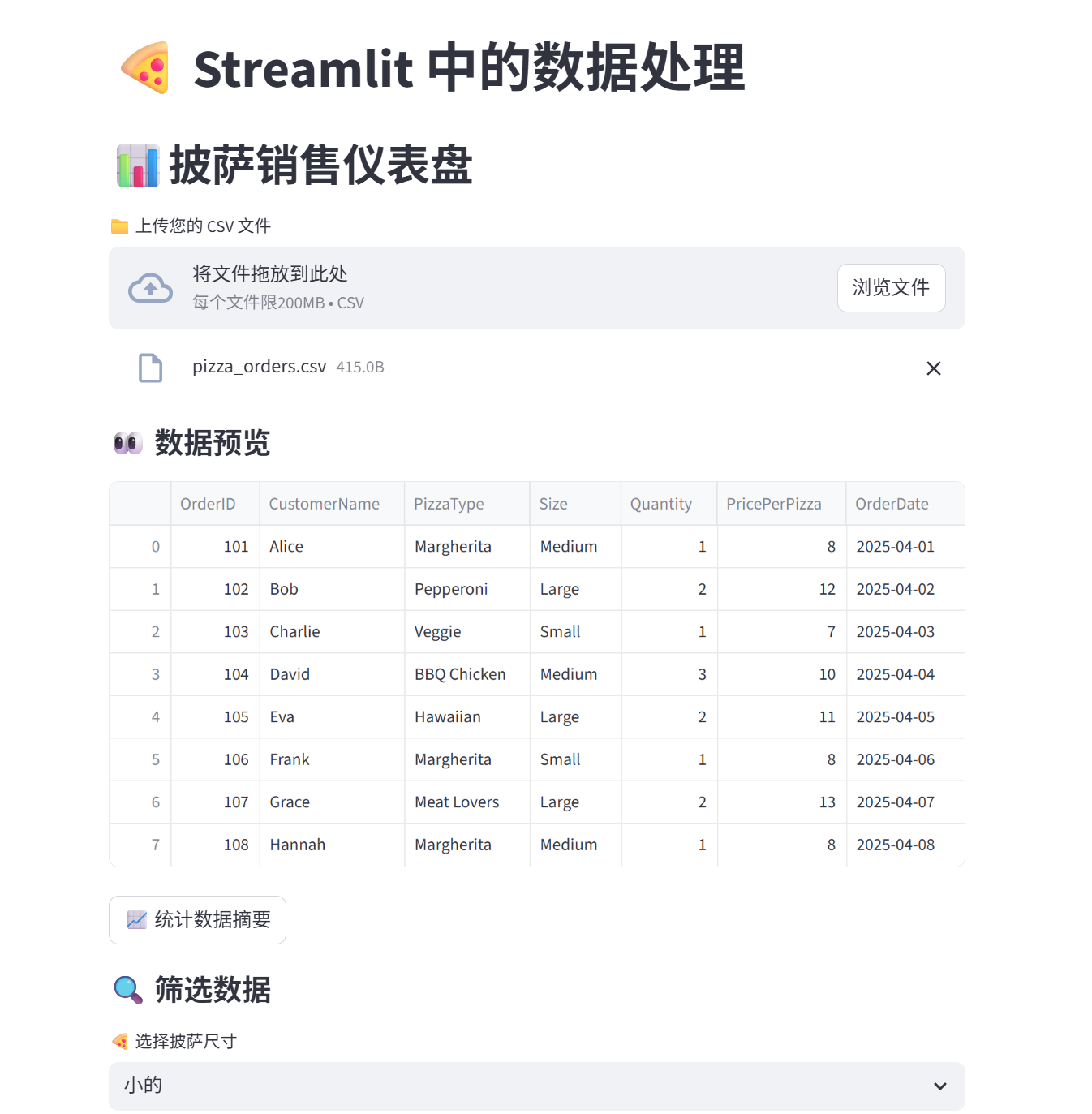Select the cell containing Alice

point(332,547)
